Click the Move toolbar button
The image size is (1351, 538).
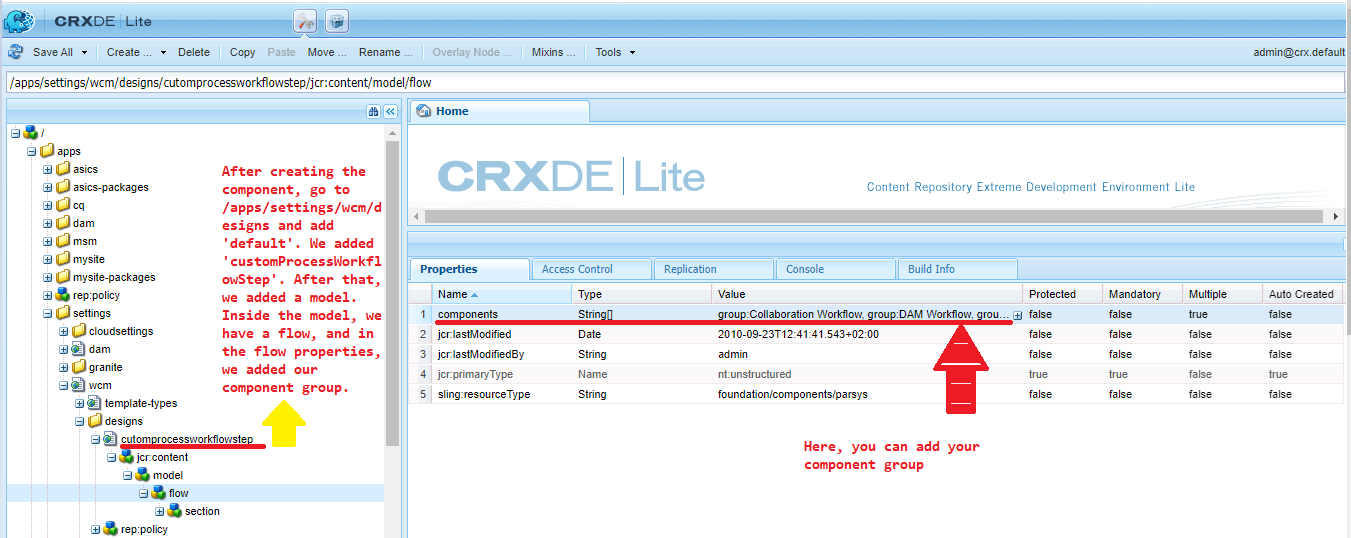tap(327, 52)
